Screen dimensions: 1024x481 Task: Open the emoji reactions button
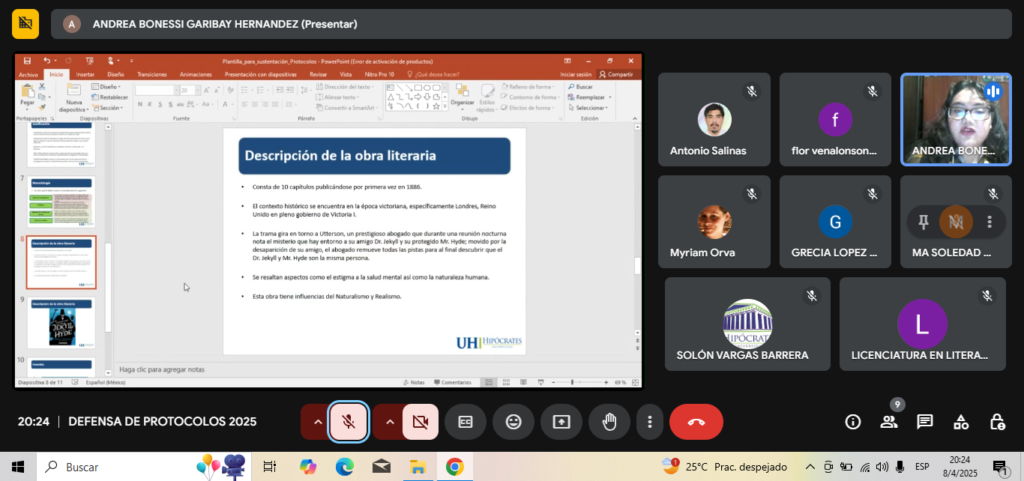point(513,422)
